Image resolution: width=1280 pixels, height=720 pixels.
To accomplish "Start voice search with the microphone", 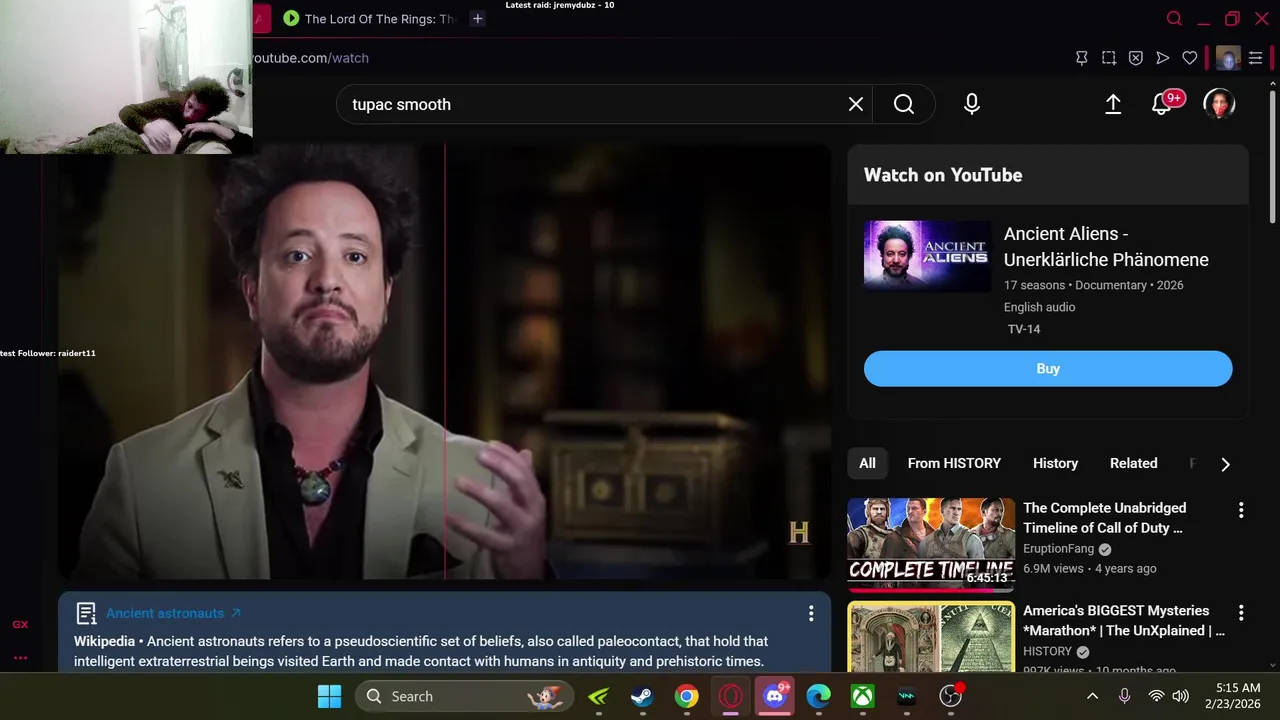I will pyautogui.click(x=972, y=104).
